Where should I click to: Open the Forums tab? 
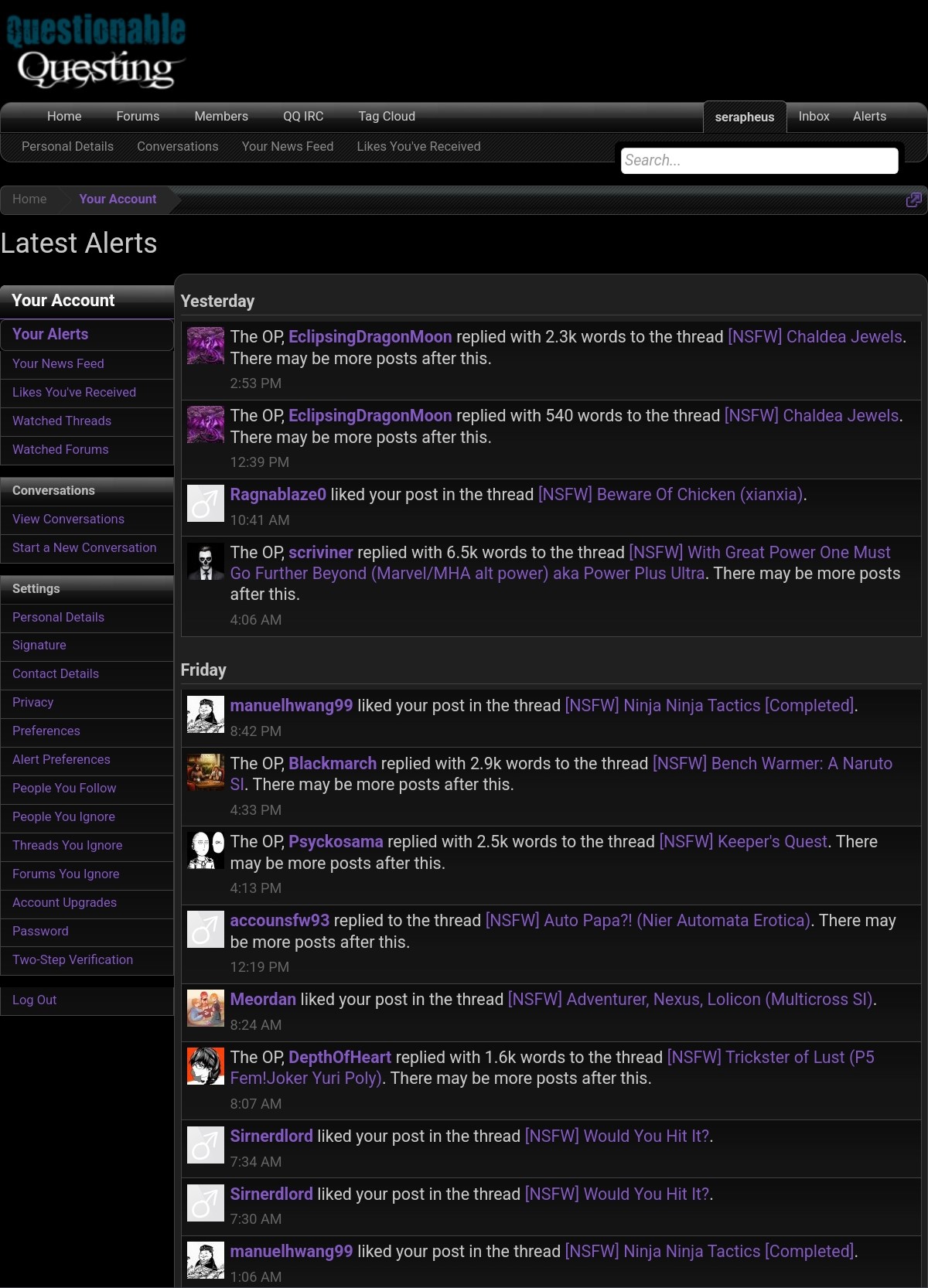[138, 117]
